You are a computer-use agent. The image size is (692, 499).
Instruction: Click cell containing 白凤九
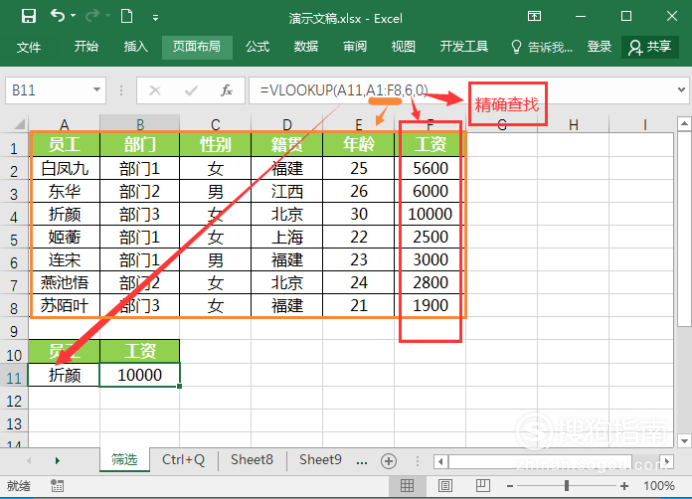click(x=65, y=168)
